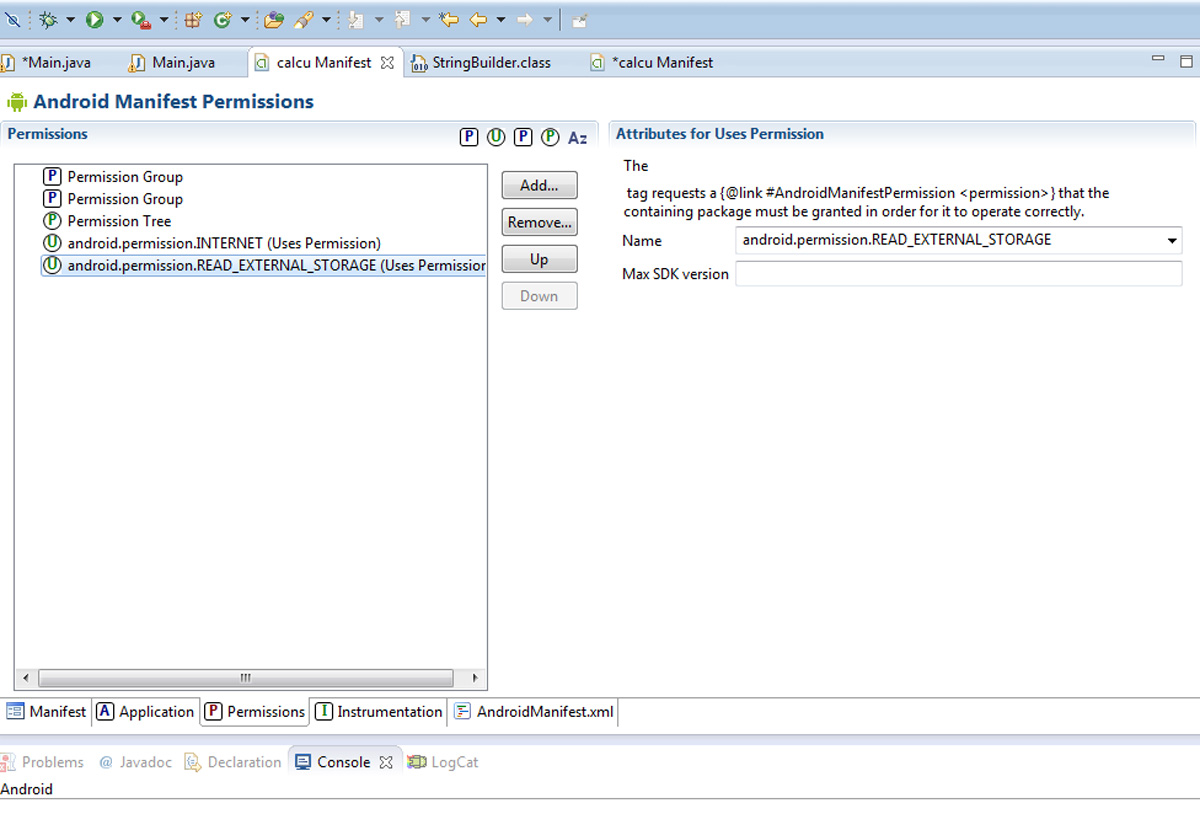Click the Run External Tools icon
Viewport: 1200px width, 830px height.
click(141, 19)
